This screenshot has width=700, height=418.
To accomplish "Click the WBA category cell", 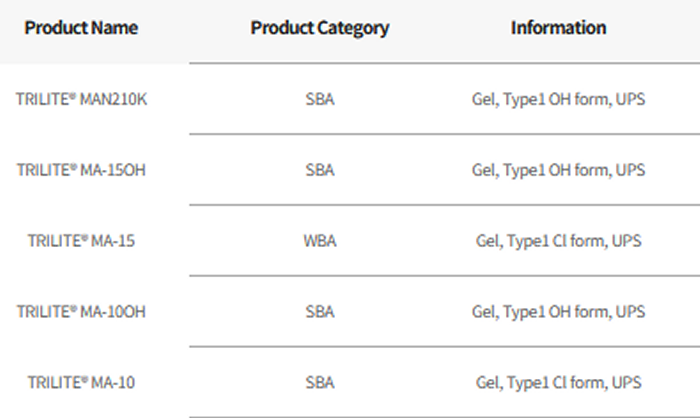I will (320, 241).
